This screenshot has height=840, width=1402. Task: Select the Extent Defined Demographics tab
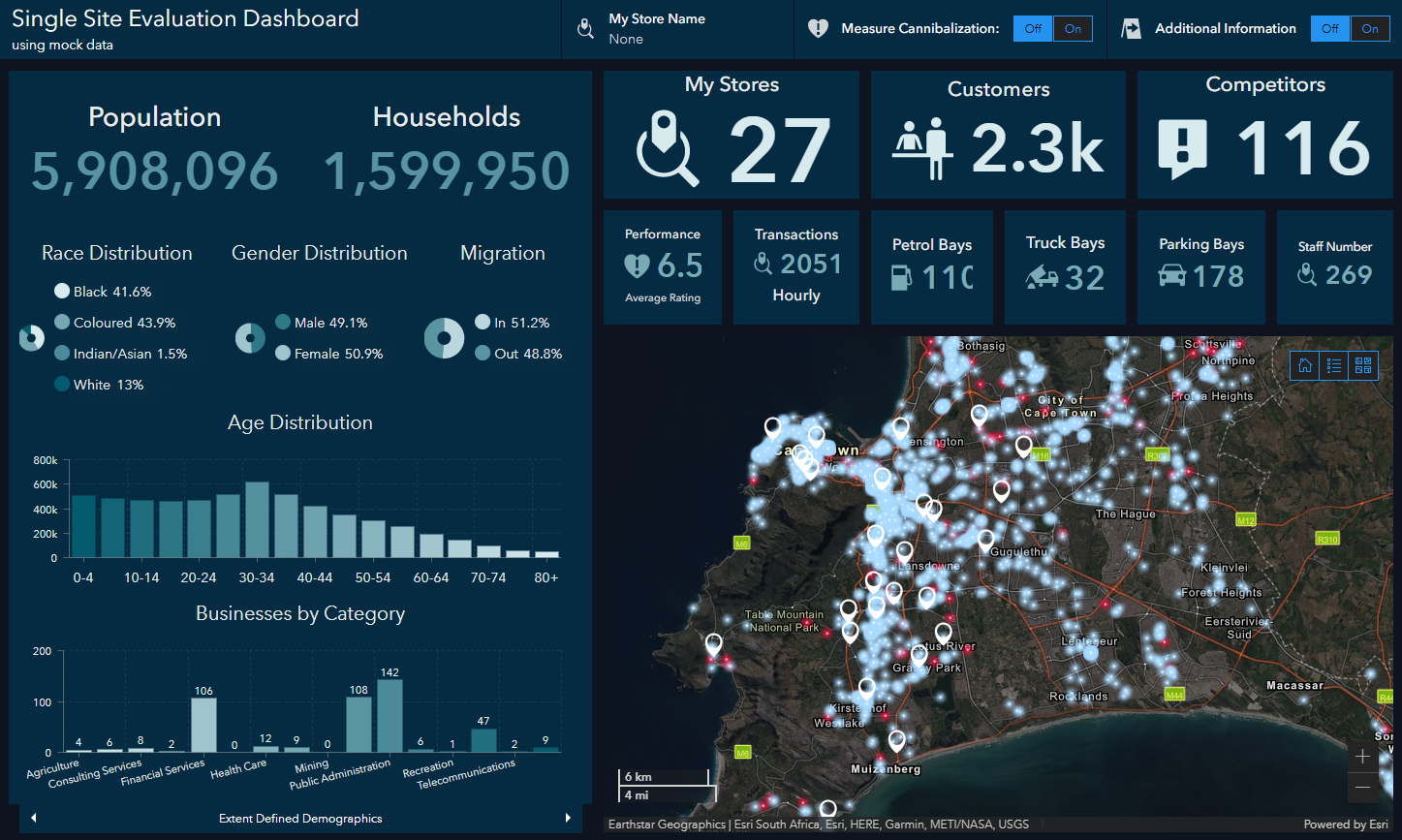[x=300, y=818]
